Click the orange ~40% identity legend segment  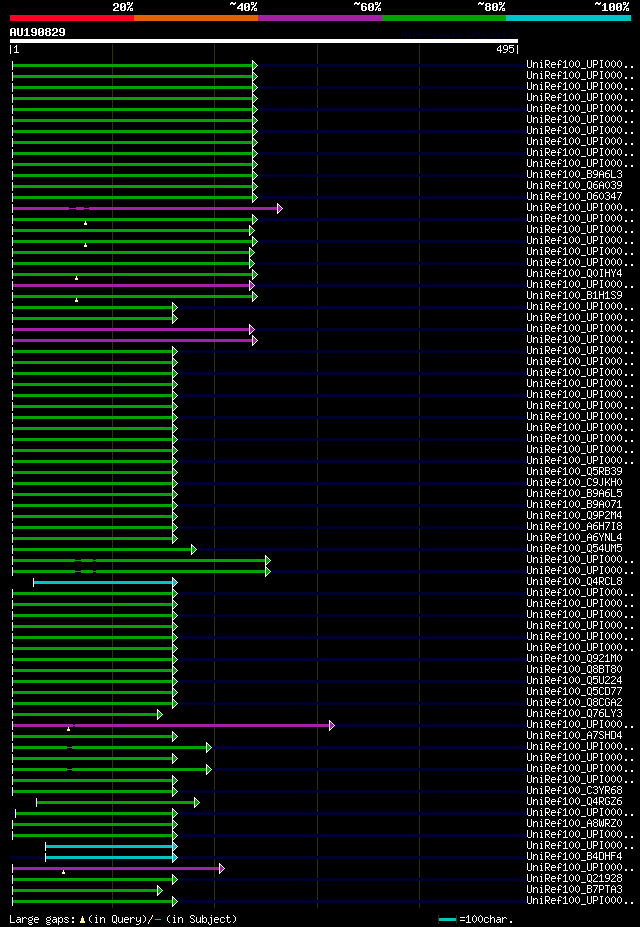click(196, 18)
